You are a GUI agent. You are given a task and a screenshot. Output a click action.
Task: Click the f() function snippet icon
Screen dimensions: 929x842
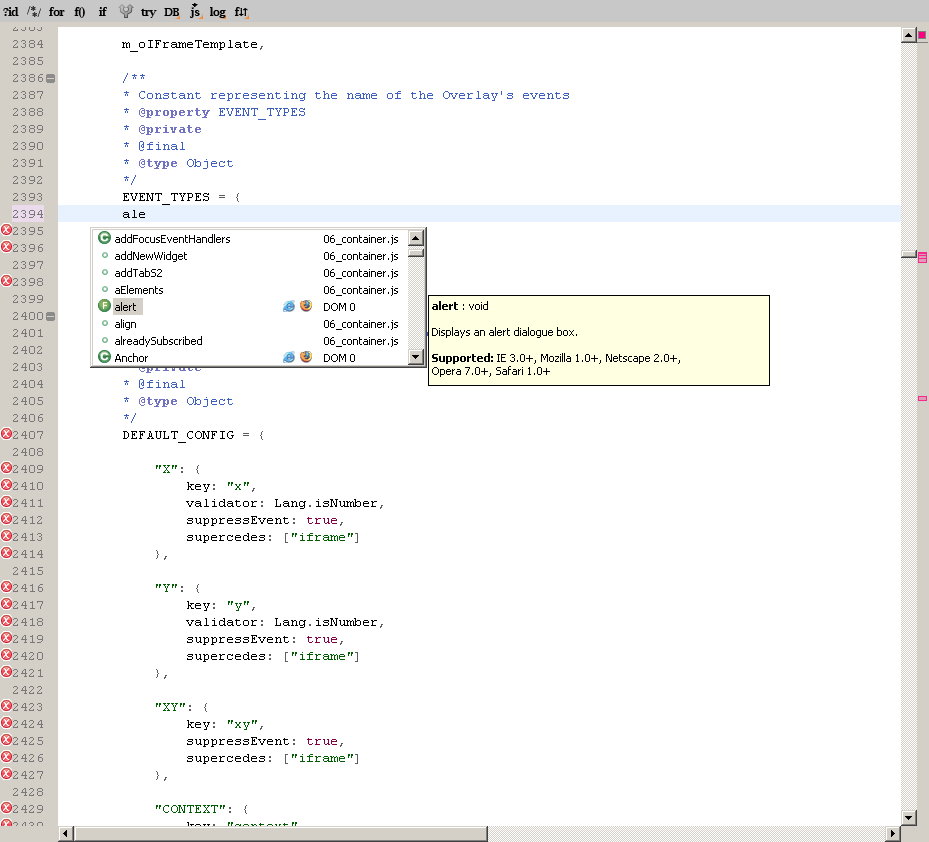[80, 12]
